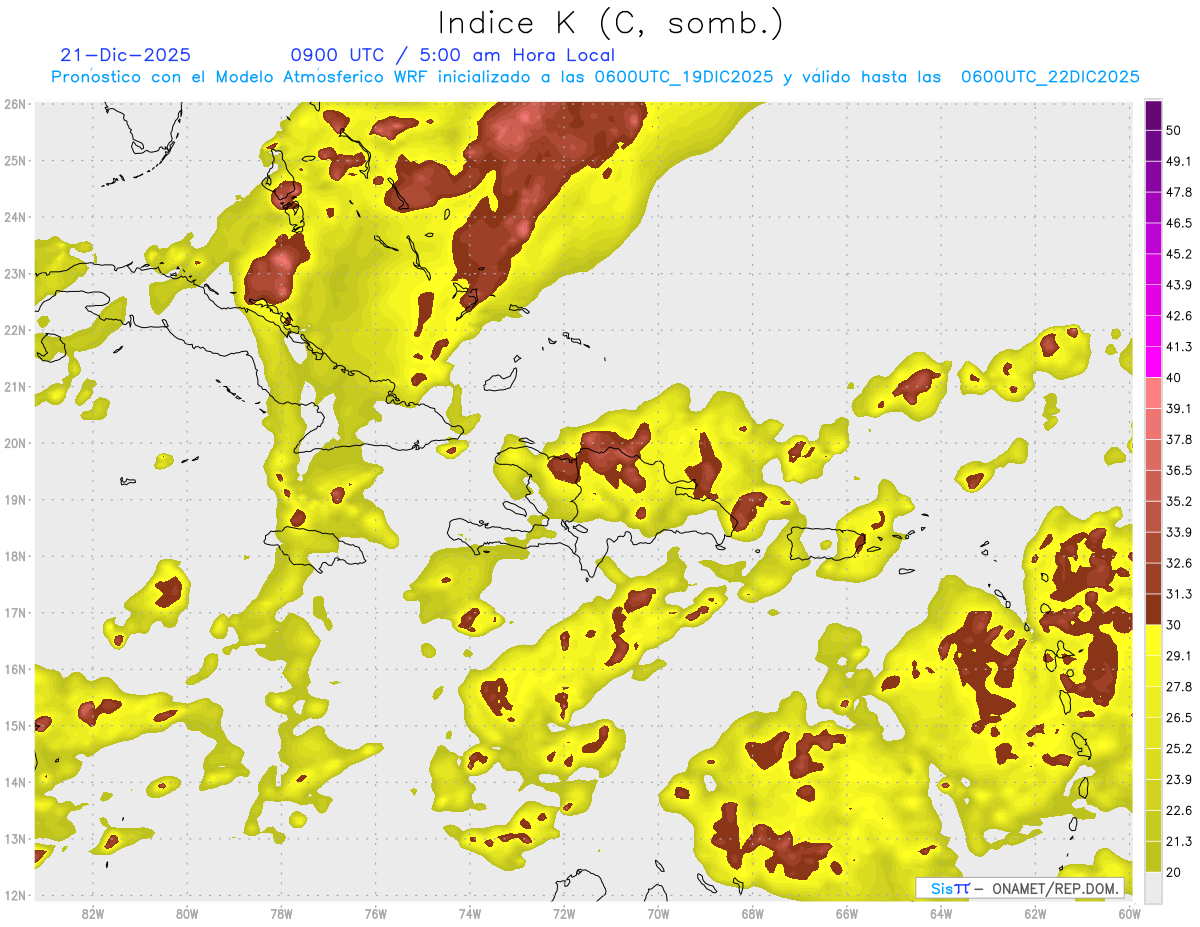Click the 80W longitude axis label
The image size is (1200, 927).
tap(187, 914)
